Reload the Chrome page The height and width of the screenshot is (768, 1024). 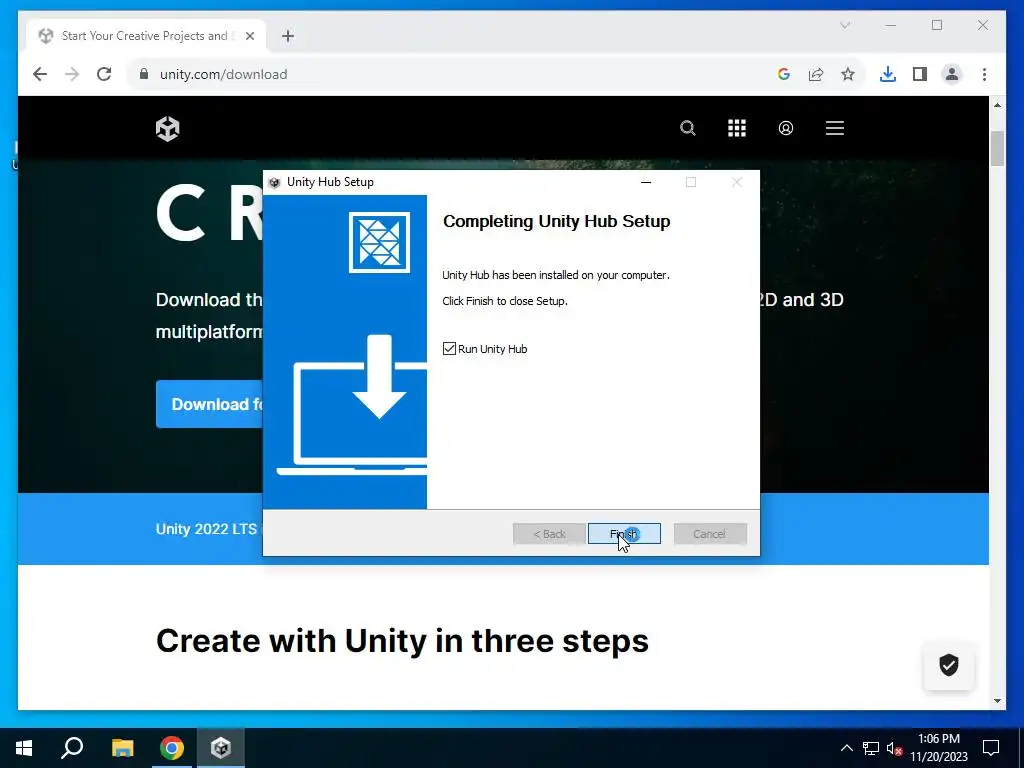point(104,74)
